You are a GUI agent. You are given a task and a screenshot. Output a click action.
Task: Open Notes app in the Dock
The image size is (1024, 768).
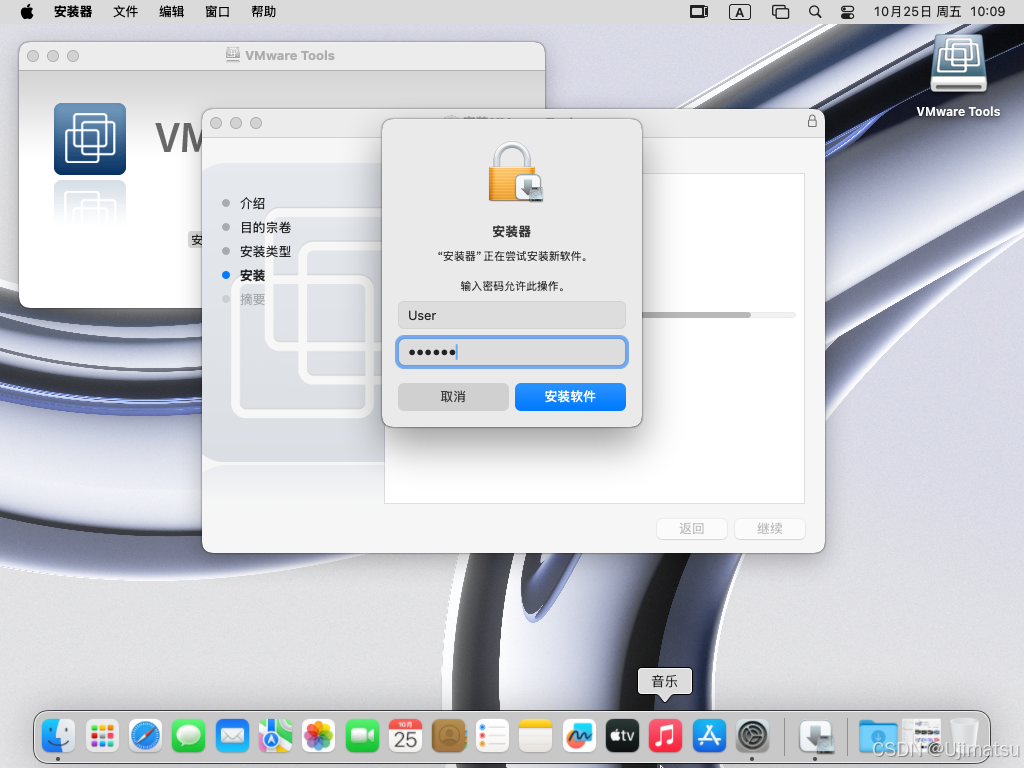click(536, 735)
